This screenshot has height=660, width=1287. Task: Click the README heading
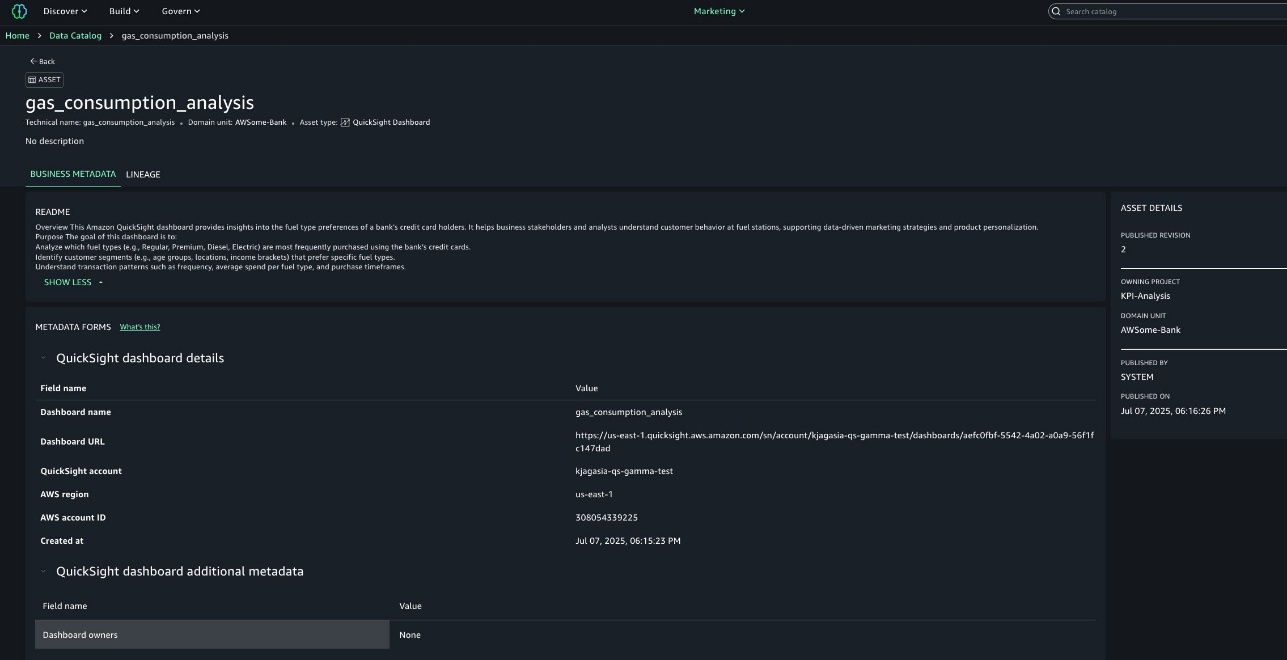52,212
